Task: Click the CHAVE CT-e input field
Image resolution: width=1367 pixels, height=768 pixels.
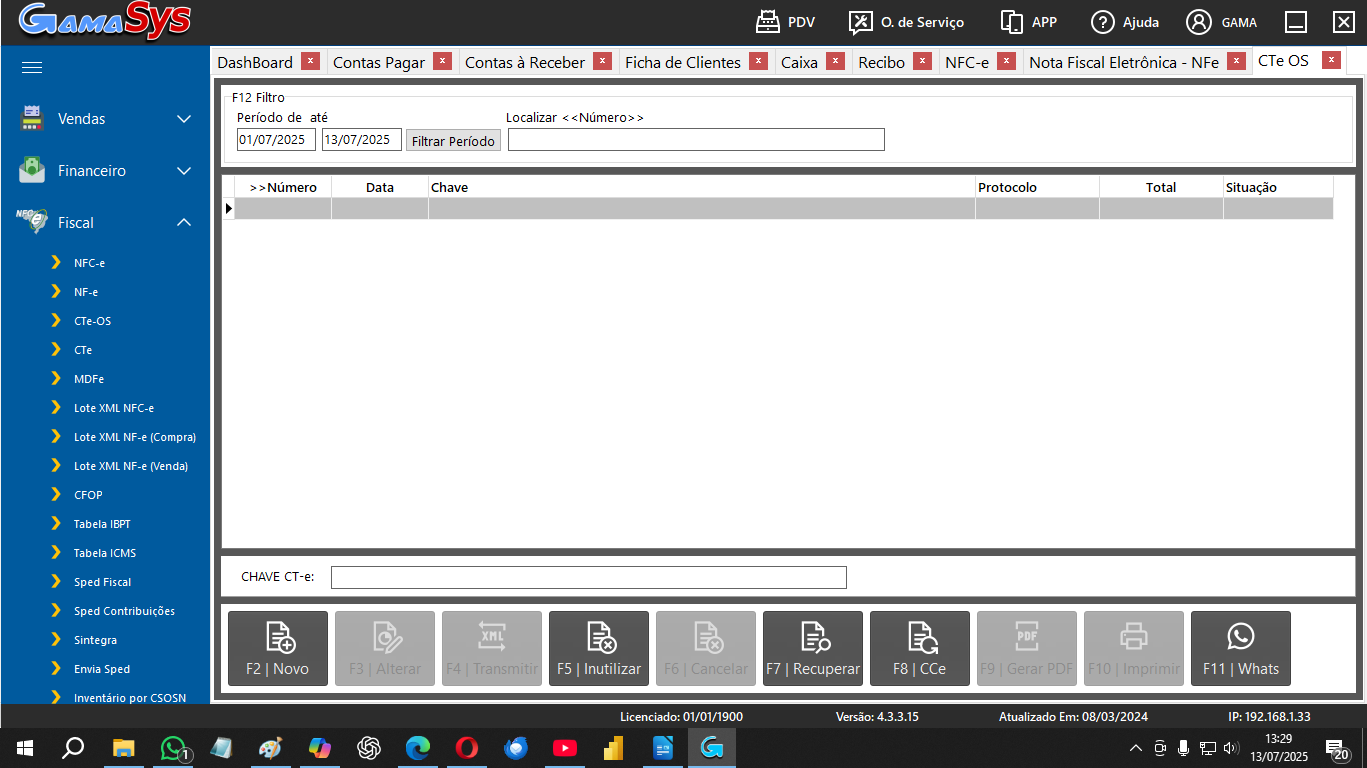Action: [x=588, y=577]
